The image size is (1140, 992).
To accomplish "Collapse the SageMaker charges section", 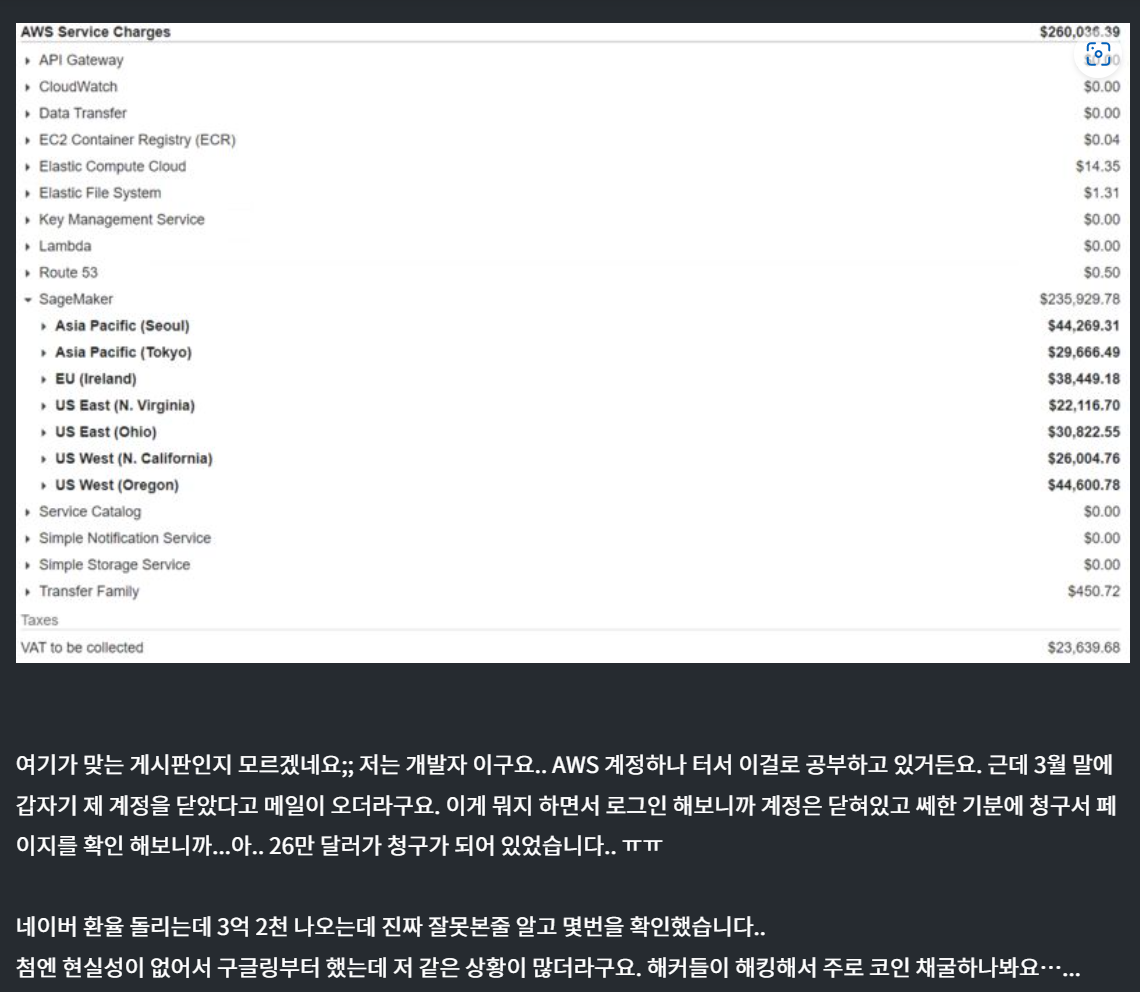I will (x=28, y=299).
